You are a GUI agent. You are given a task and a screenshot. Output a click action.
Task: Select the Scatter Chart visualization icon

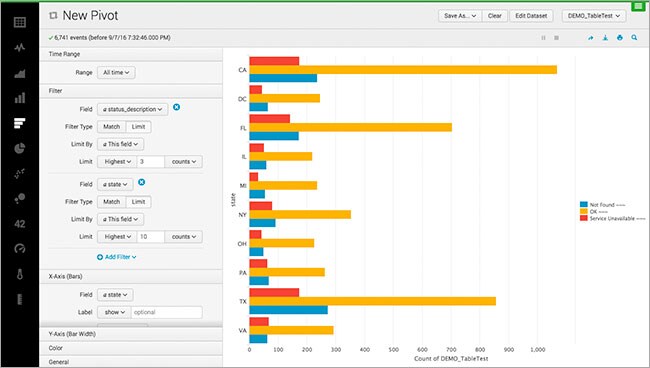pyautogui.click(x=19, y=173)
